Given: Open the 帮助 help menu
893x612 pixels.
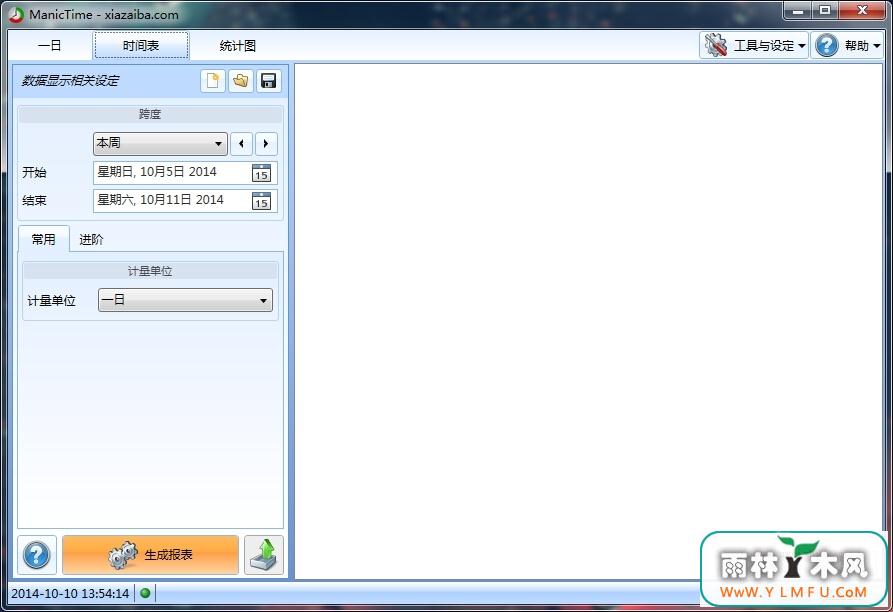Looking at the screenshot, I should (x=847, y=45).
